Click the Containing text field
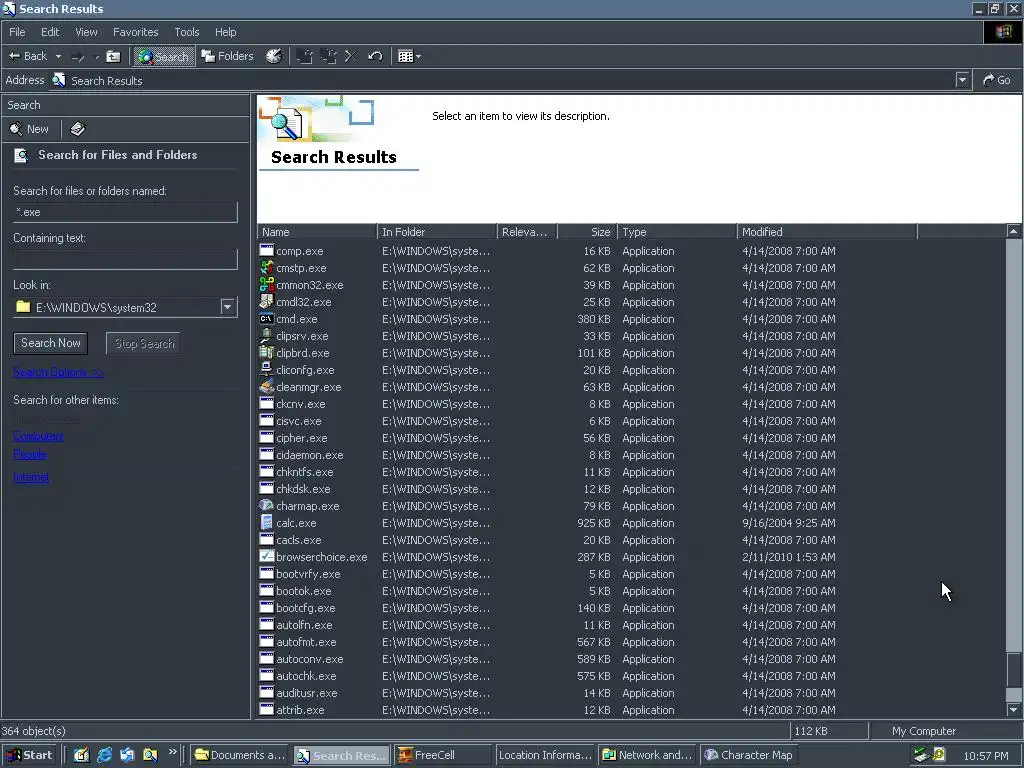Screen dimensions: 1024x768 pyautogui.click(x=125, y=259)
